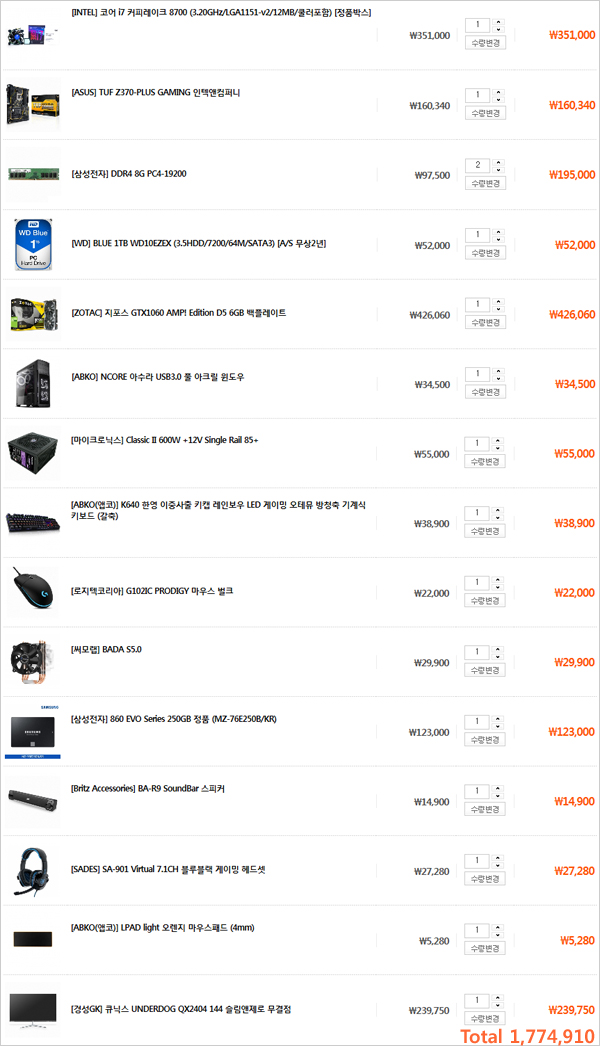Open the ABKO LPAD light mousepad link
Image resolution: width=600 pixels, height=1046 pixels.
click(162, 927)
